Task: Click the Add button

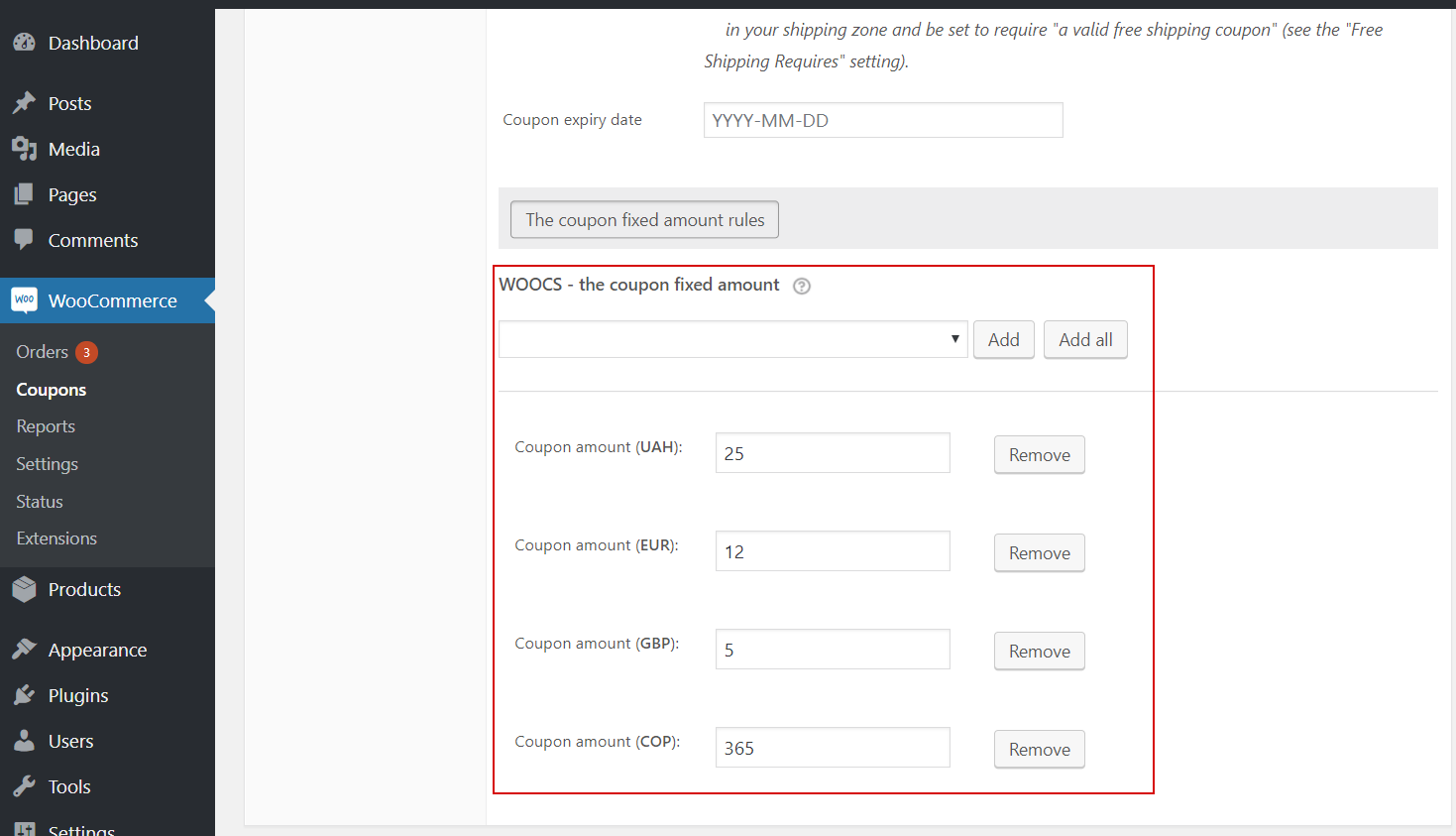Action: (x=1004, y=339)
